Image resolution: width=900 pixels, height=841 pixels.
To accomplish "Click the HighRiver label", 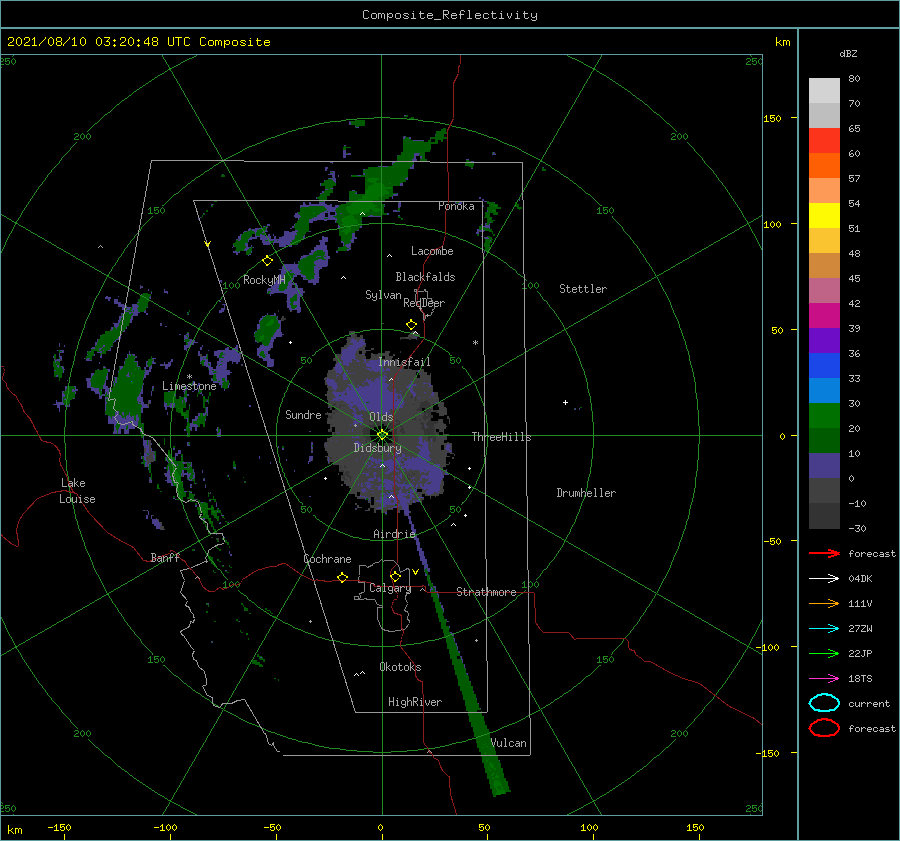I will (x=415, y=702).
